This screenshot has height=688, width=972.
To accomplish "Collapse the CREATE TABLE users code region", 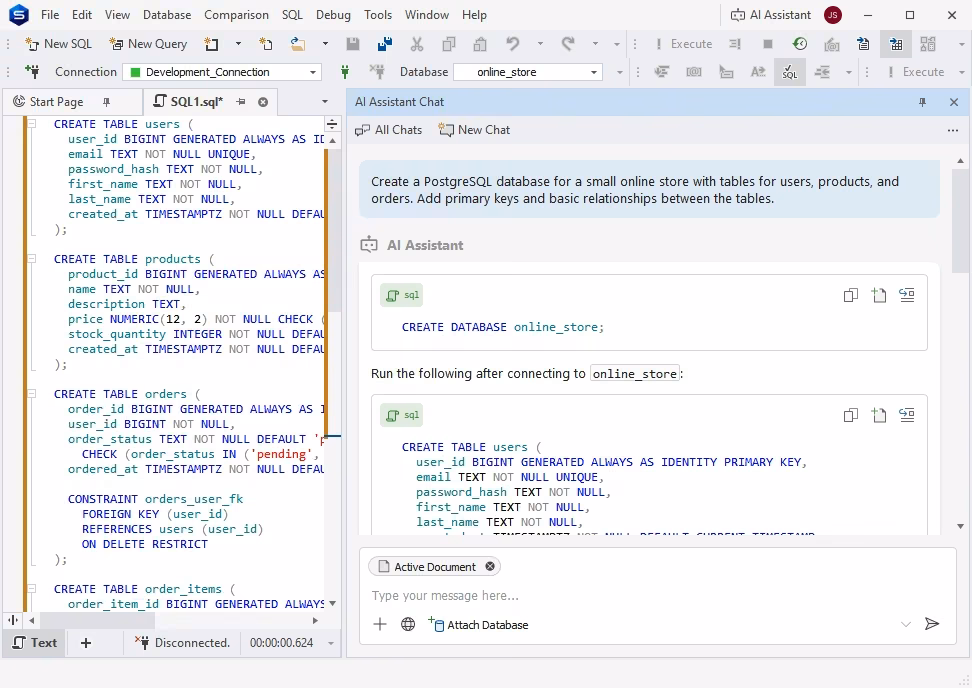I will (x=33, y=124).
